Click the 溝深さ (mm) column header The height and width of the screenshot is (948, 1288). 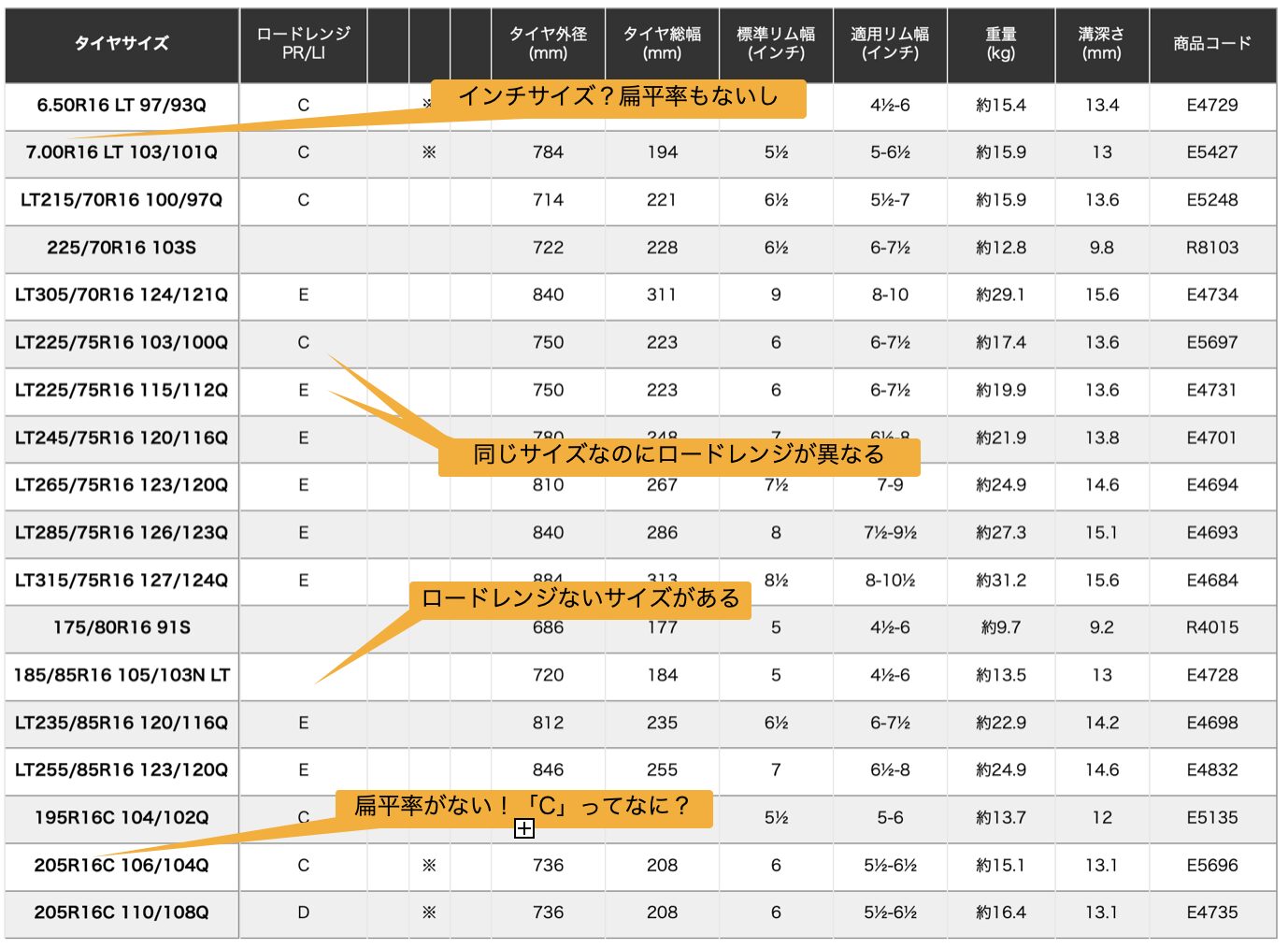[x=1102, y=44]
